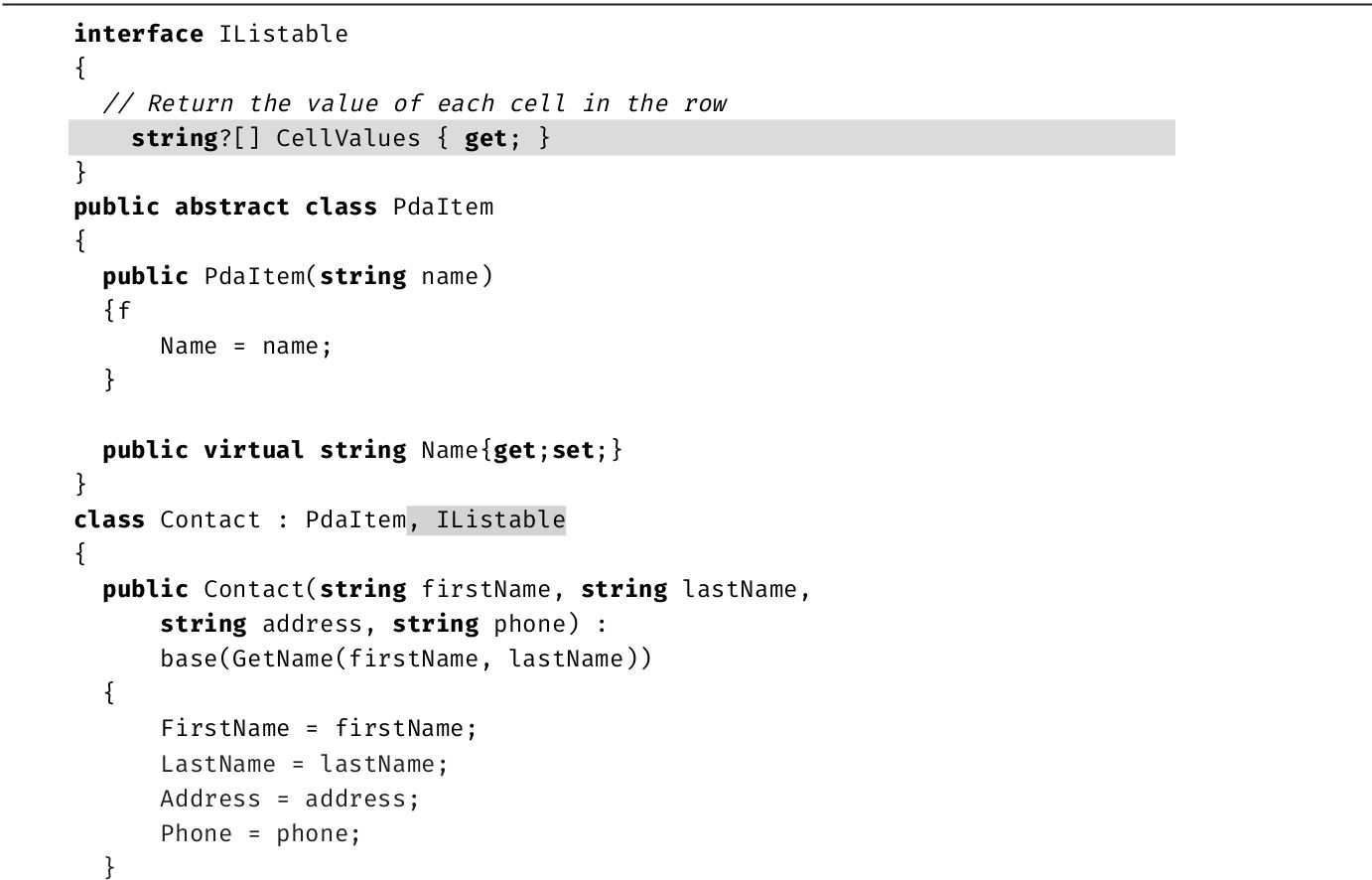This screenshot has width=1372, height=880.
Task: Click the 'abstract' keyword
Action: (x=231, y=207)
